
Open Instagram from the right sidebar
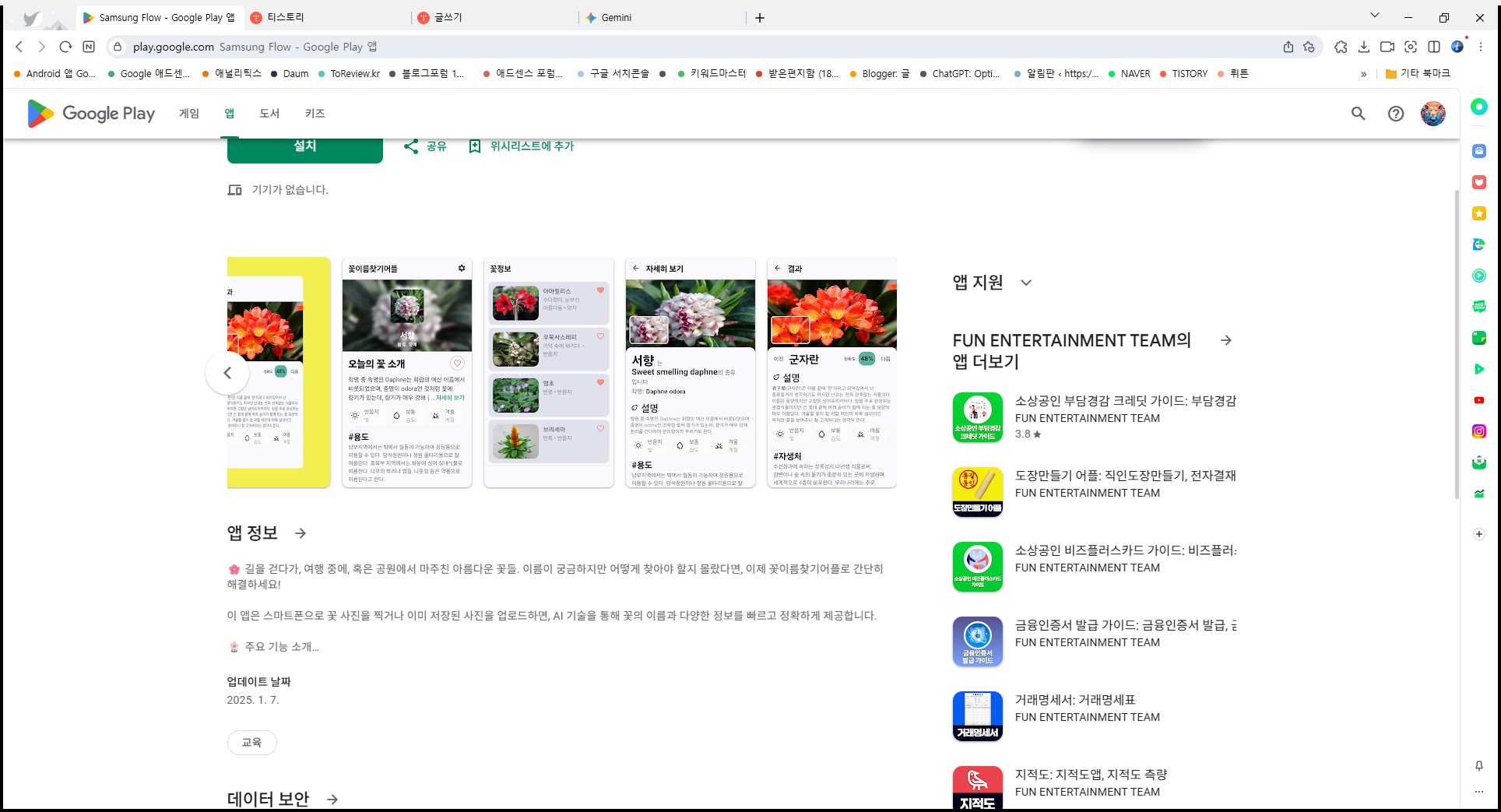1478,431
